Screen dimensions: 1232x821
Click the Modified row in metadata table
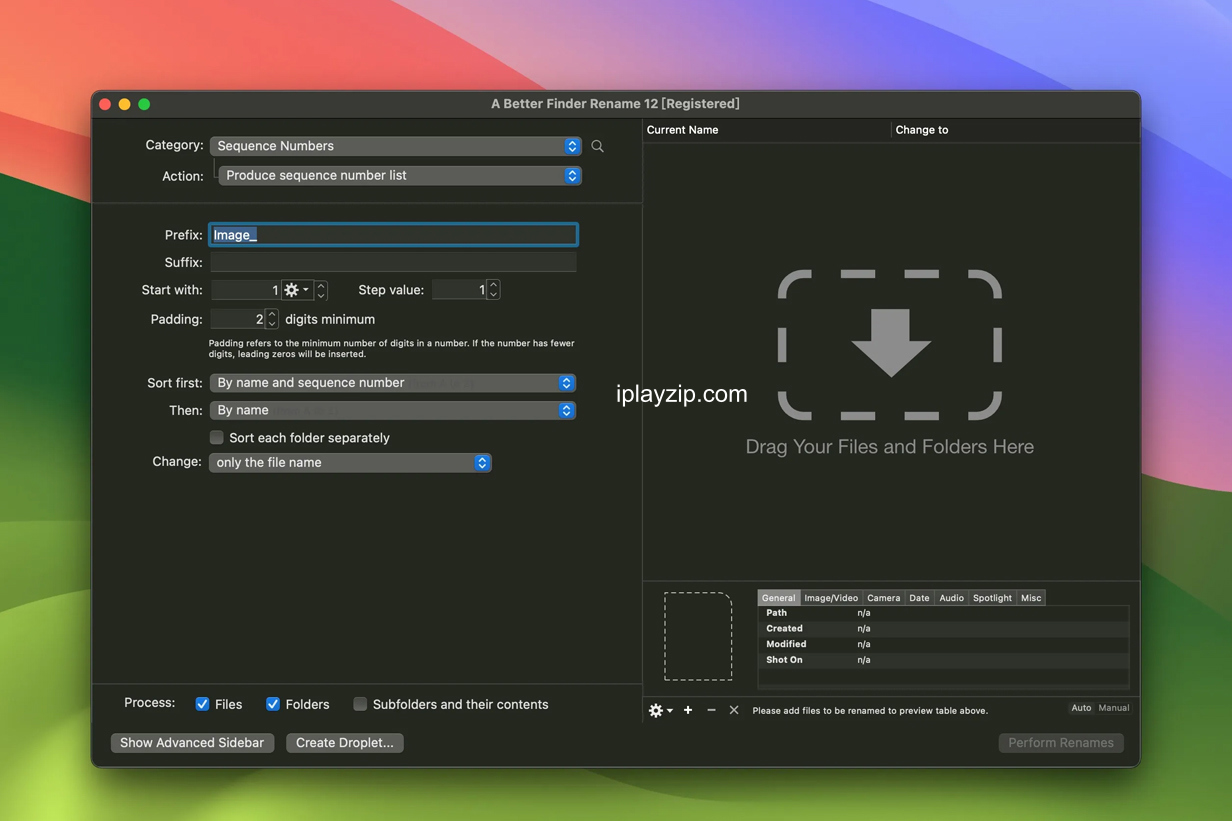(x=943, y=644)
